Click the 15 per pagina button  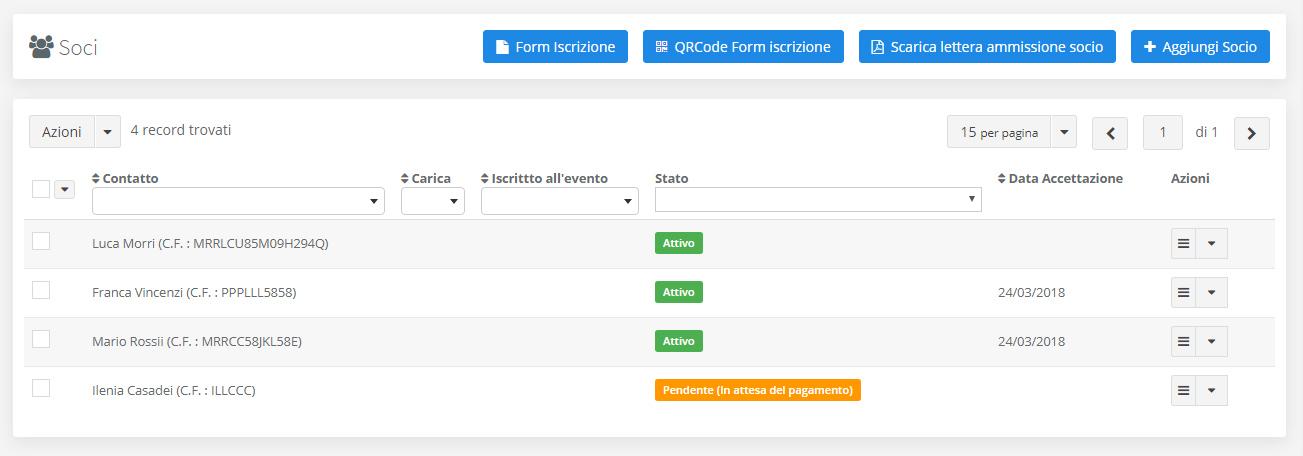[x=999, y=132]
